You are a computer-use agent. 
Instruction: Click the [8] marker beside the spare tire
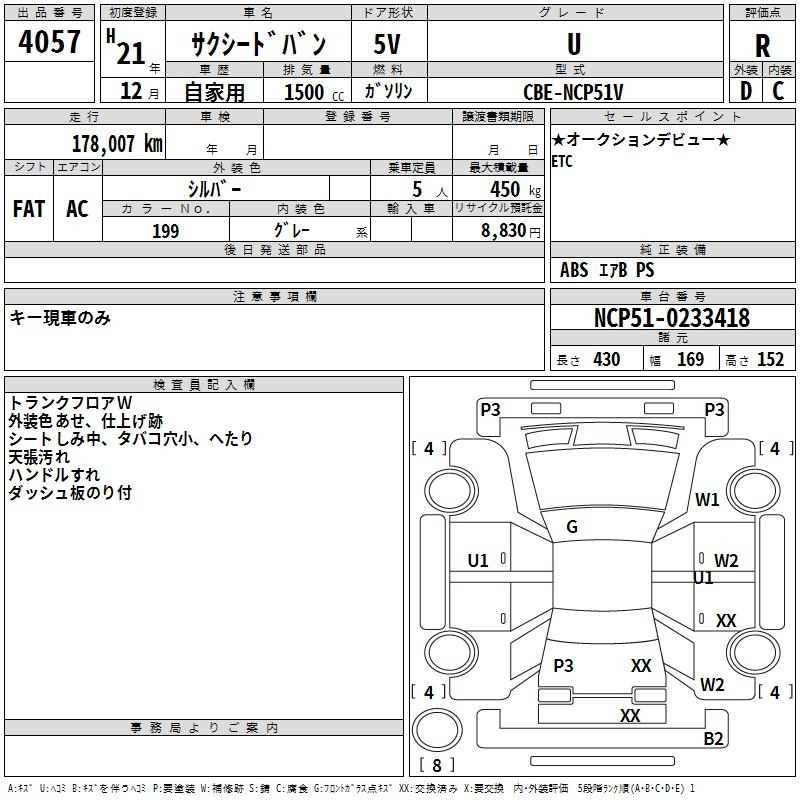[436, 765]
